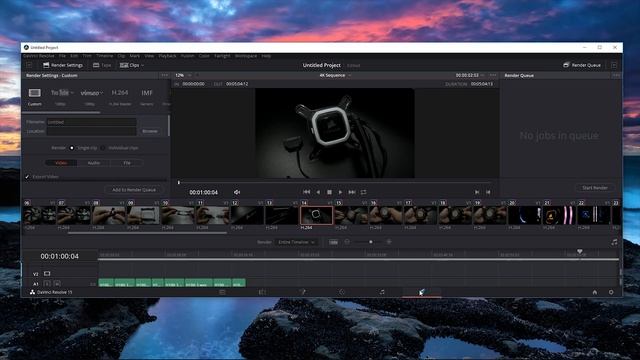Select the H.264 Master preset
Screen dimensions: 640x360
(x=120, y=93)
